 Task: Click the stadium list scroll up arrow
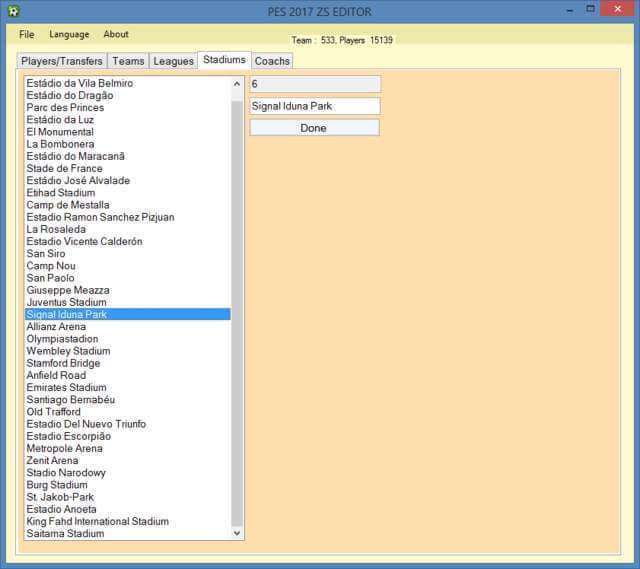click(237, 84)
